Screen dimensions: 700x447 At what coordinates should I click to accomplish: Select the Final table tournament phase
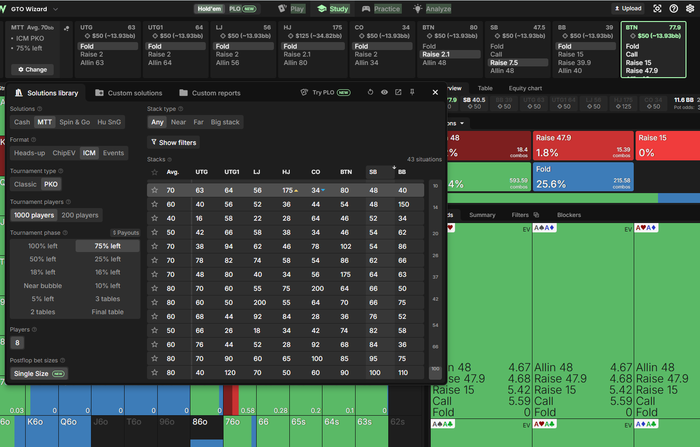(108, 312)
